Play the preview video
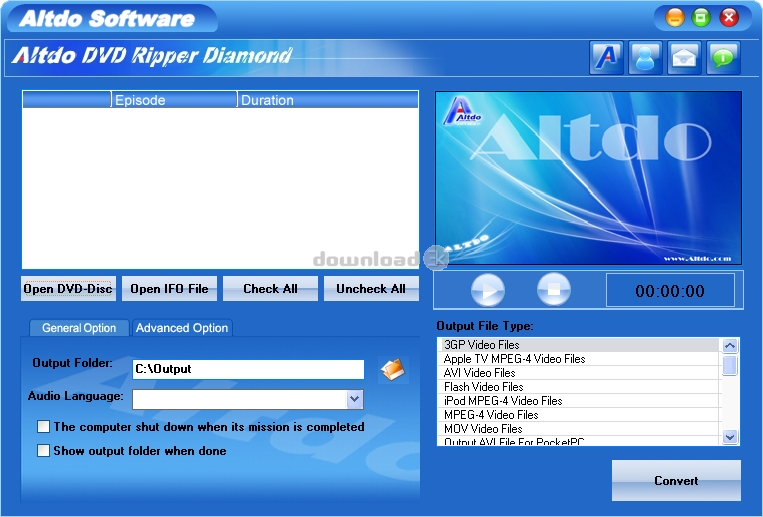Viewport: 763px width, 517px height. pos(488,290)
